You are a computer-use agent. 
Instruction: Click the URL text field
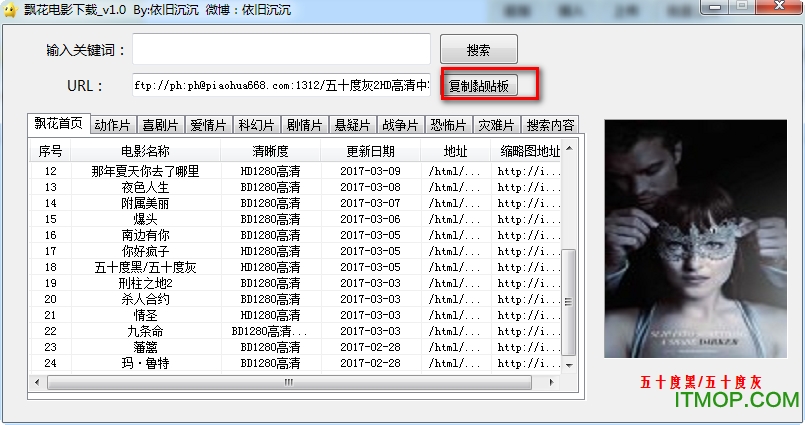pyautogui.click(x=281, y=85)
